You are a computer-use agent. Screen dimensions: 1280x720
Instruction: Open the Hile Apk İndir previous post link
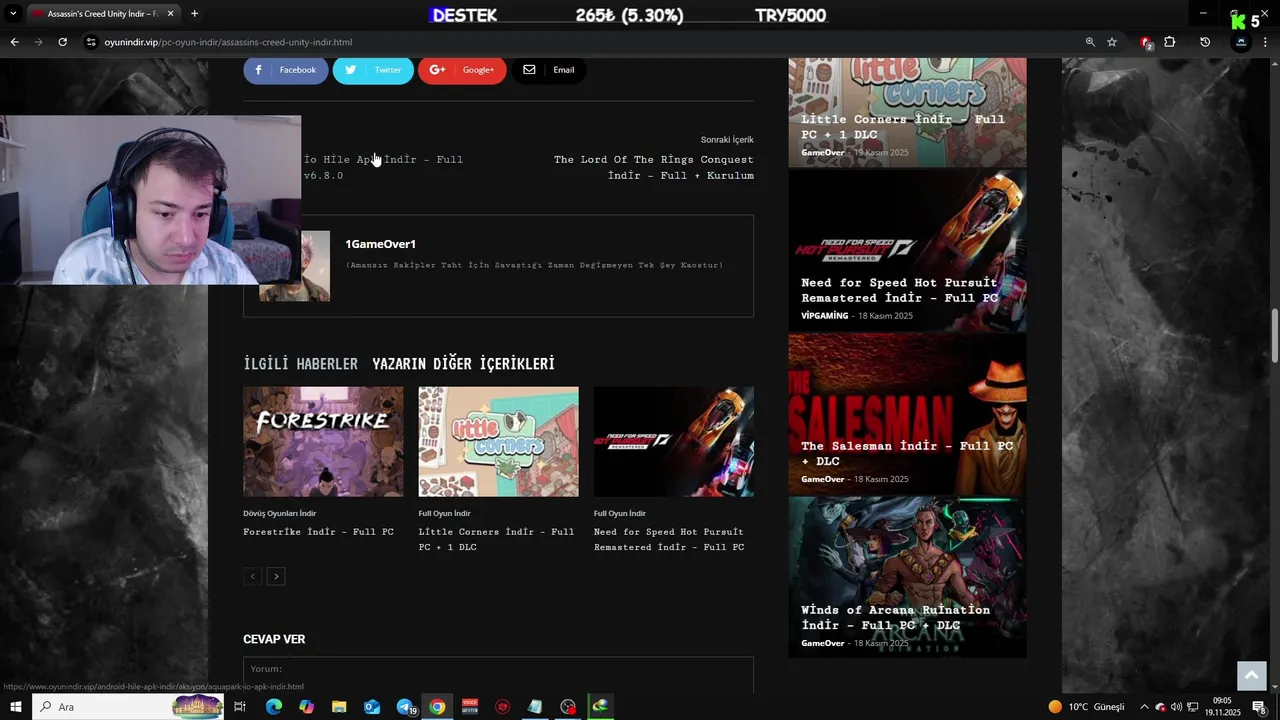383,167
